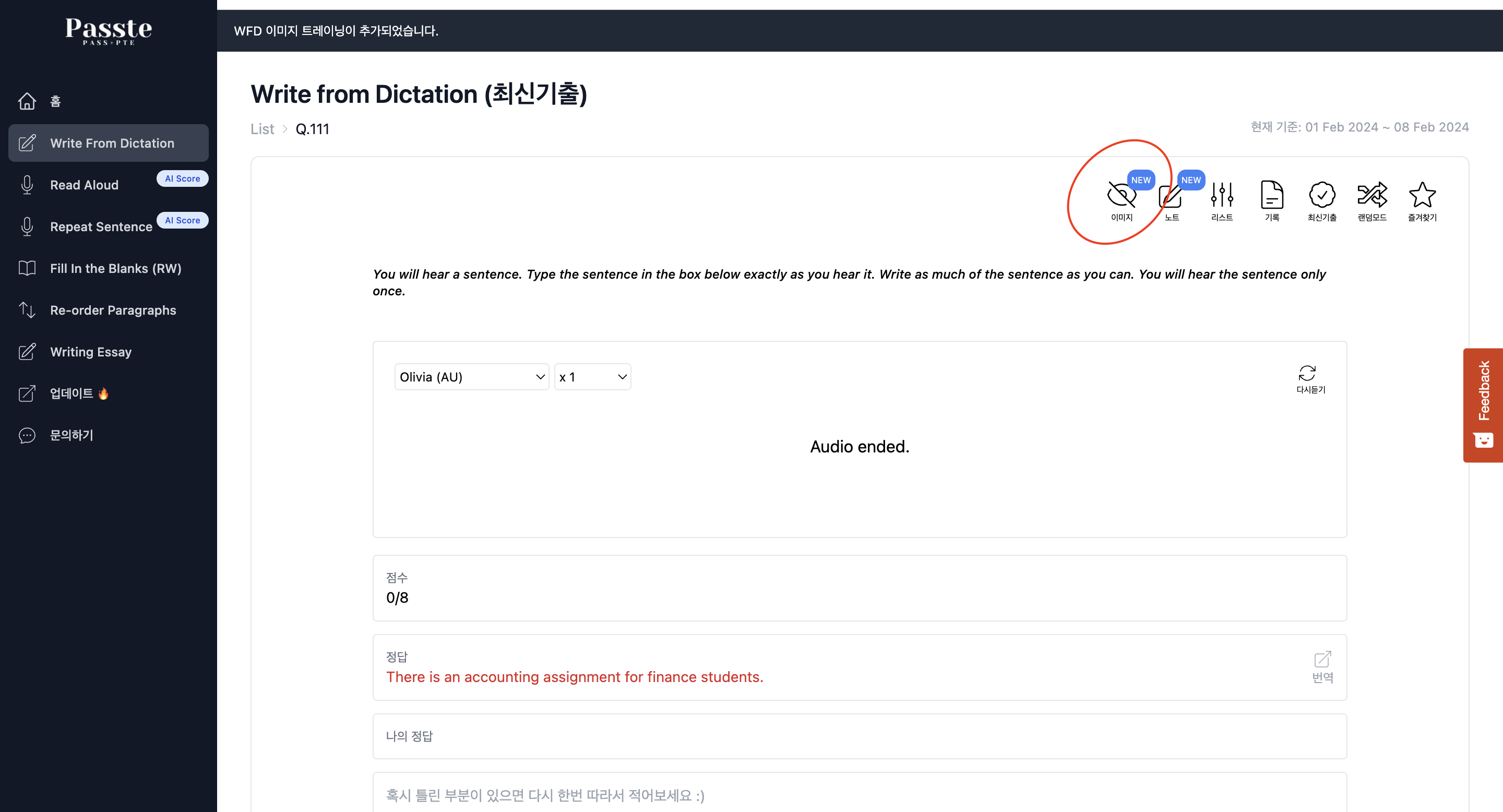Click the Feedback smiley face icon
The height and width of the screenshot is (812, 1503).
pos(1483,440)
